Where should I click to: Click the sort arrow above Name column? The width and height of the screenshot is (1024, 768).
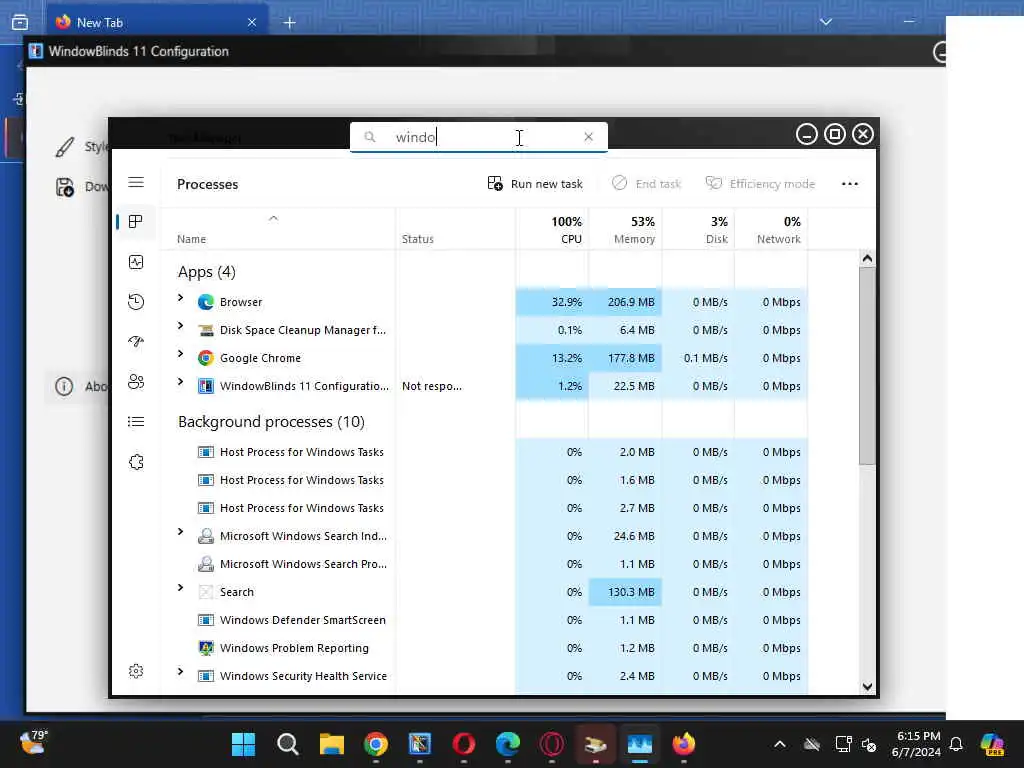pyautogui.click(x=274, y=218)
